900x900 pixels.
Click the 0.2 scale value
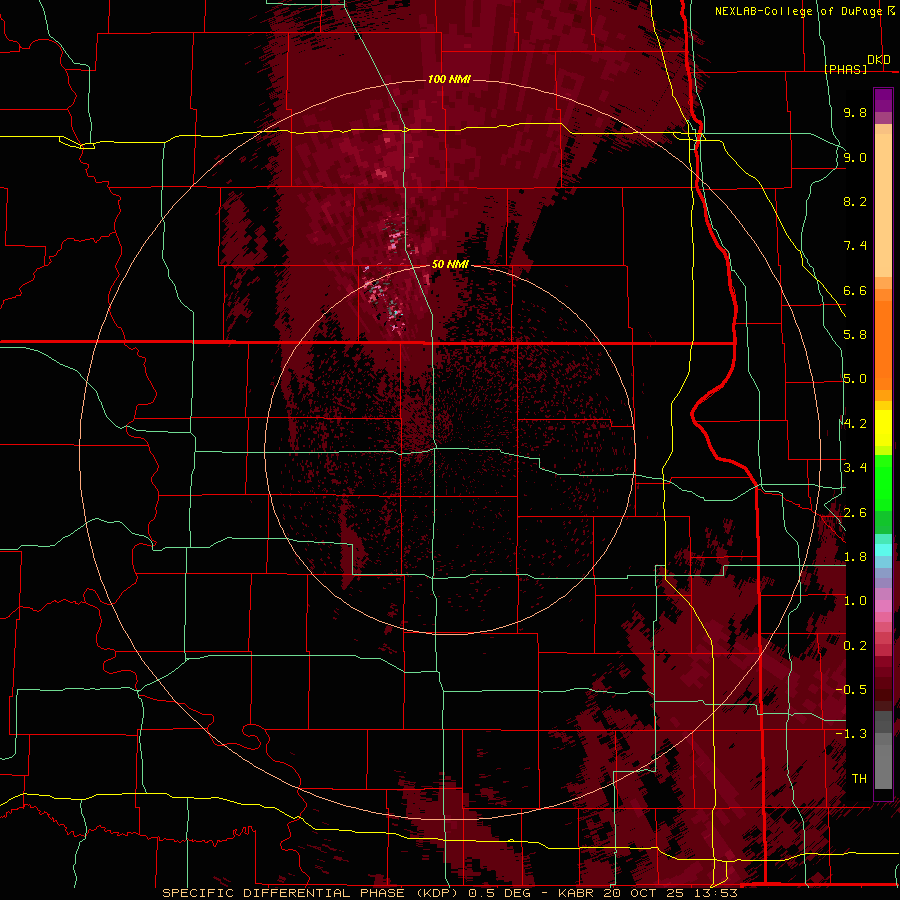click(x=855, y=646)
